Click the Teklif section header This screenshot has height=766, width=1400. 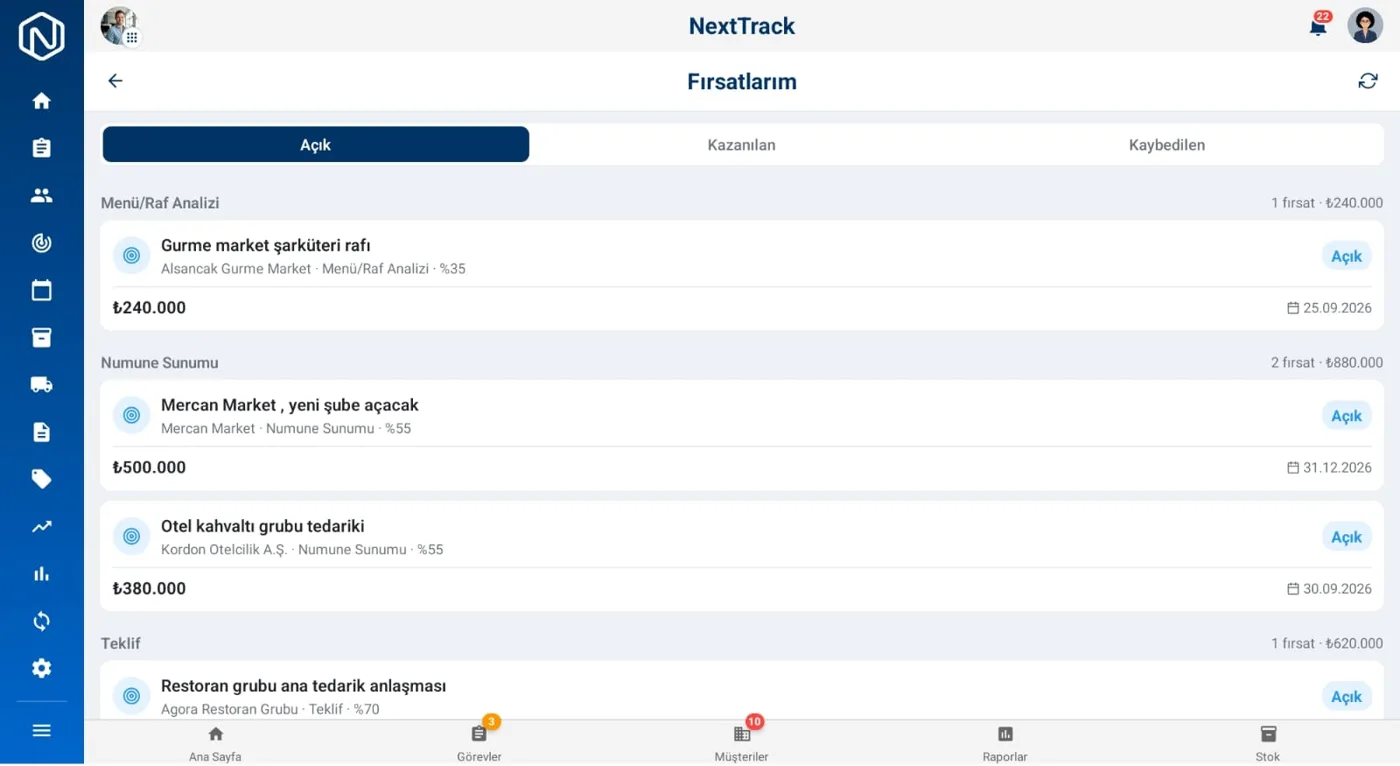click(121, 644)
